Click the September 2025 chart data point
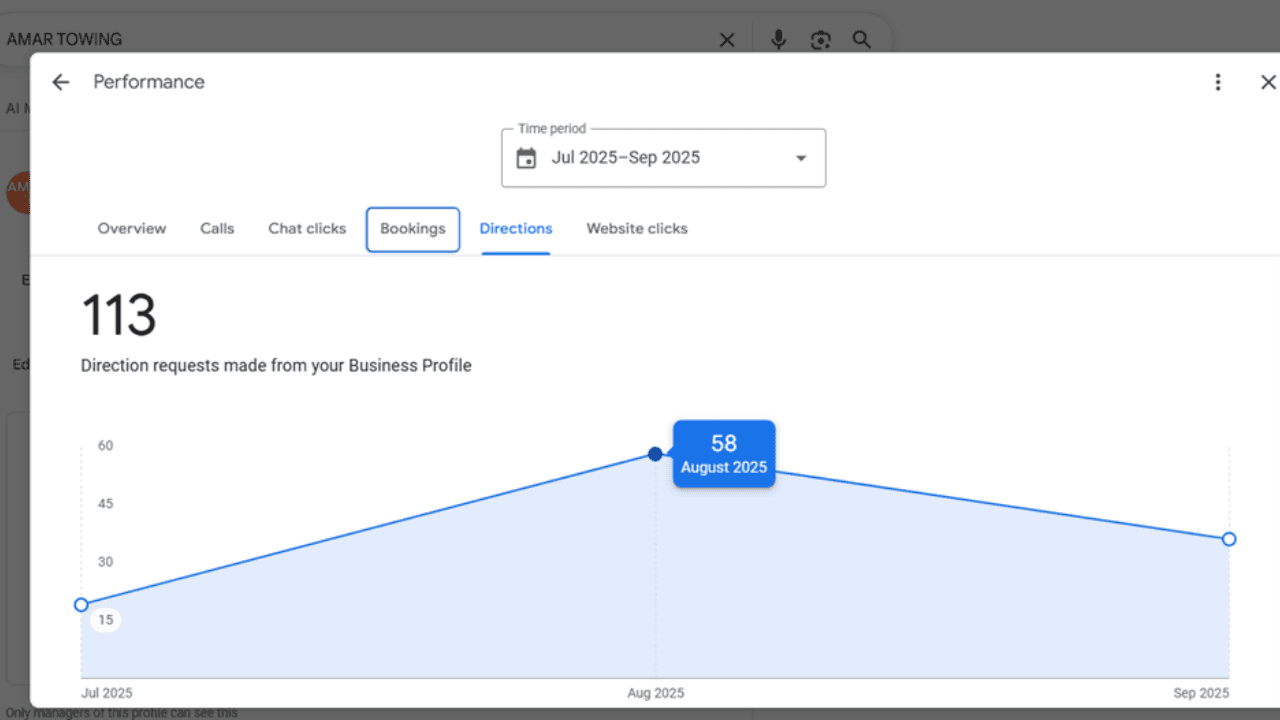The width and height of the screenshot is (1280, 720). click(x=1229, y=539)
